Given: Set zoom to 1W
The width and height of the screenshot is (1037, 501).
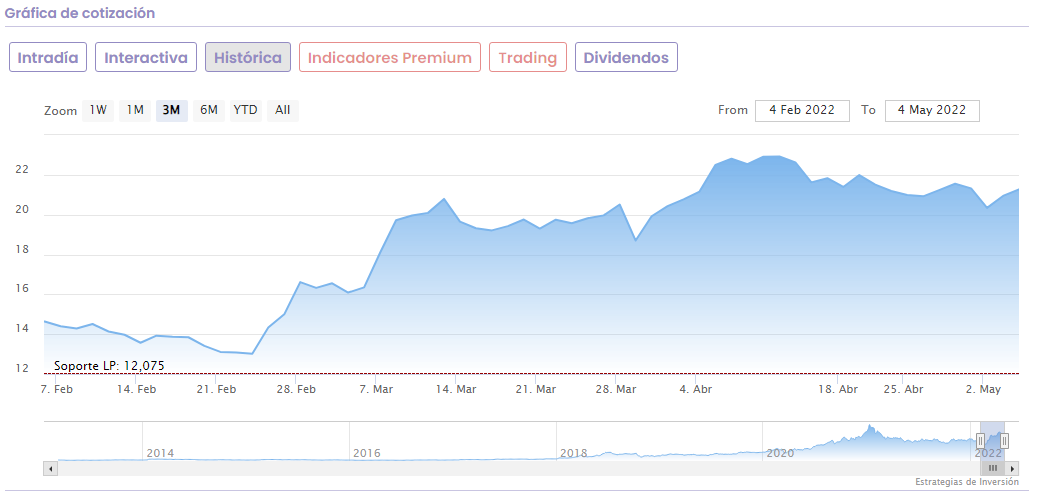Looking at the screenshot, I should [98, 110].
